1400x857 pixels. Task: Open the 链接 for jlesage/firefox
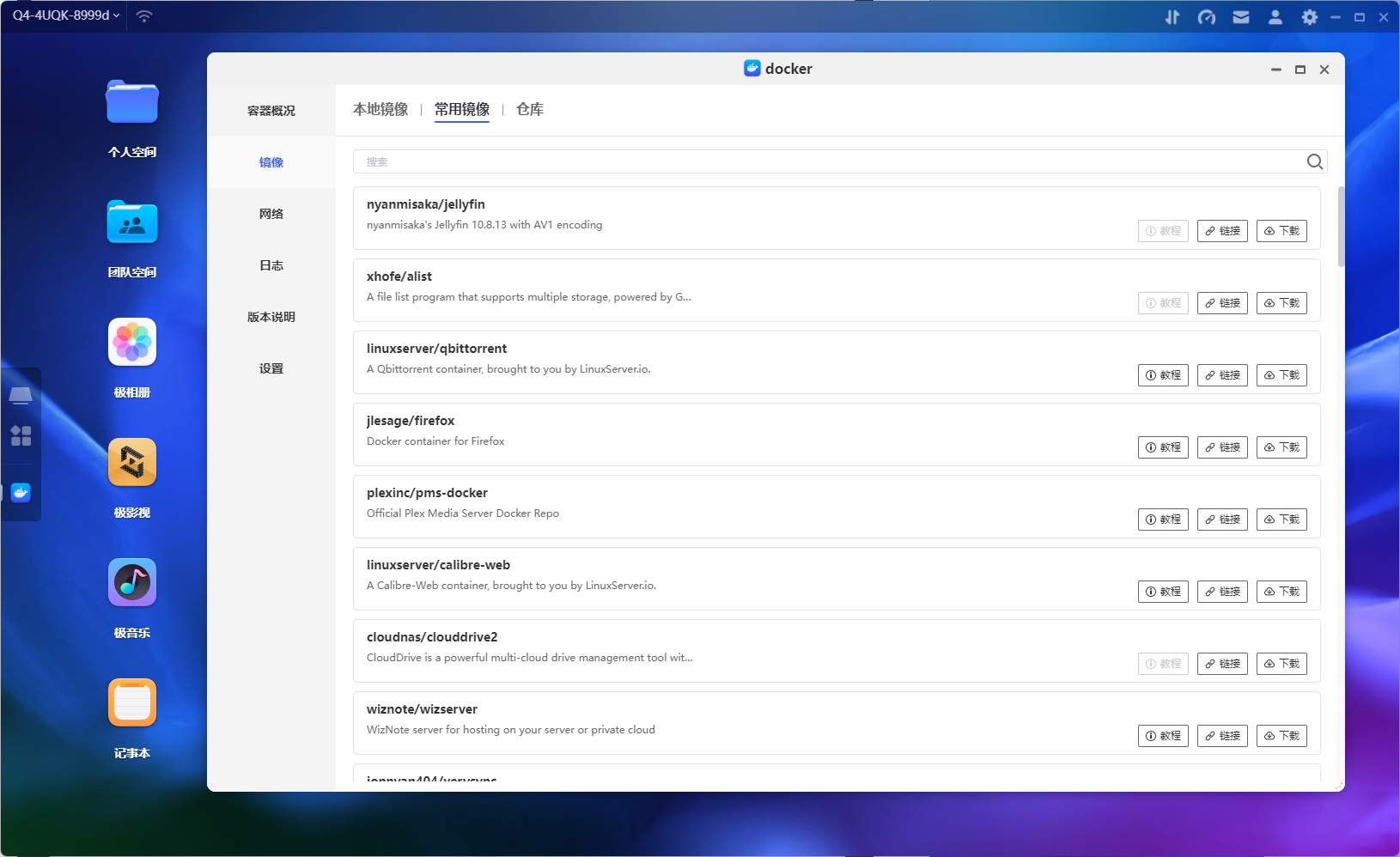(1222, 447)
